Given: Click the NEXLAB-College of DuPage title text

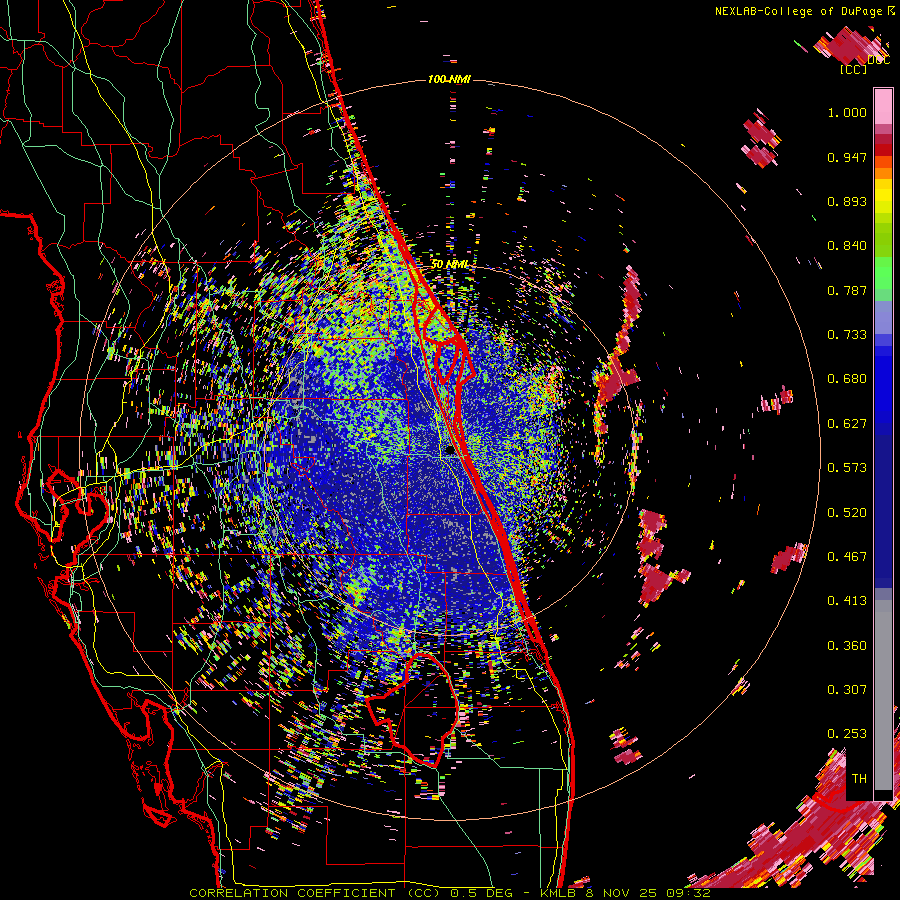Looking at the screenshot, I should (804, 11).
